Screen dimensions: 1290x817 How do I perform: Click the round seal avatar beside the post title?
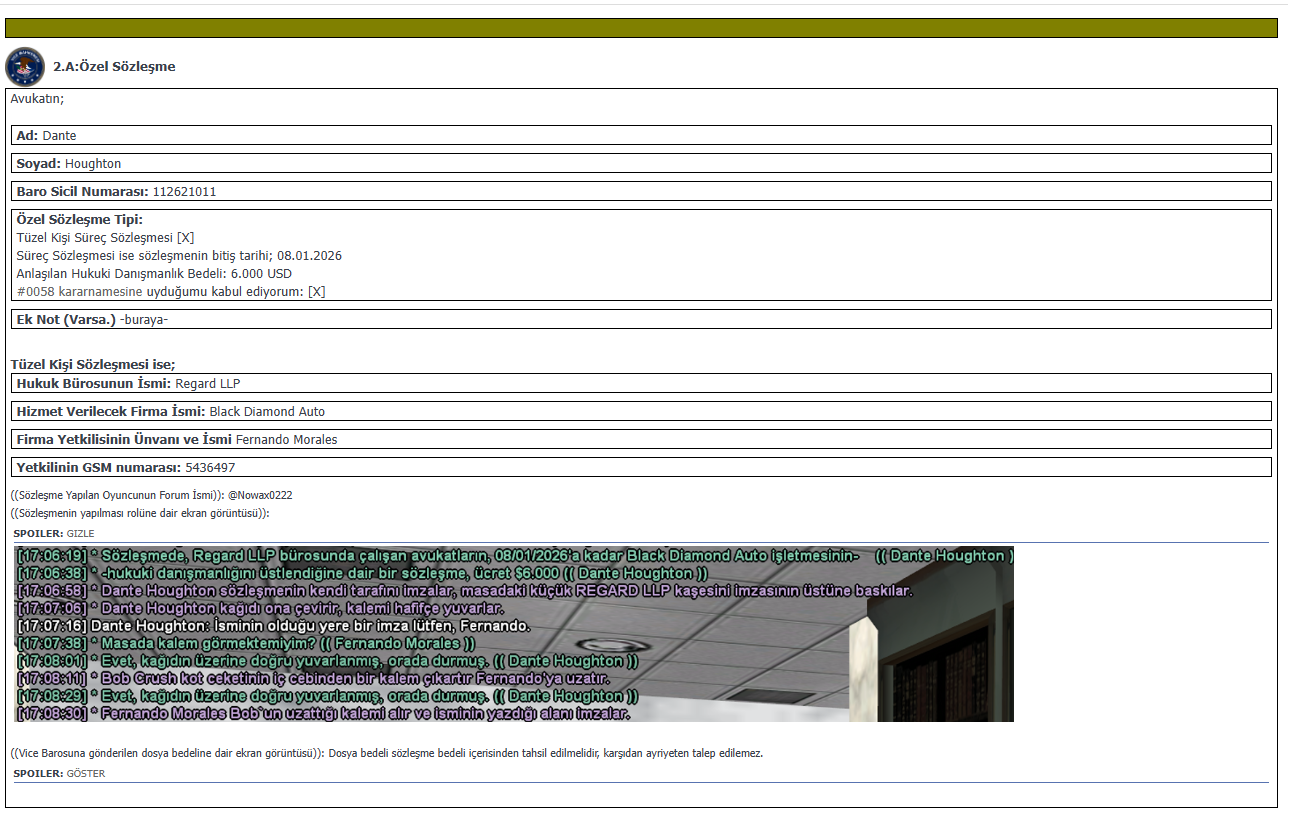(x=25, y=66)
